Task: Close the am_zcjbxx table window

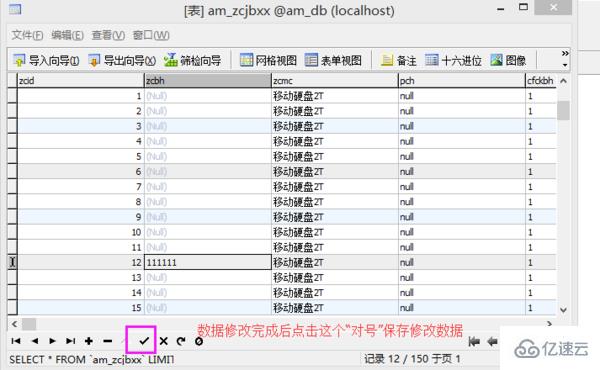Action: (553, 8)
